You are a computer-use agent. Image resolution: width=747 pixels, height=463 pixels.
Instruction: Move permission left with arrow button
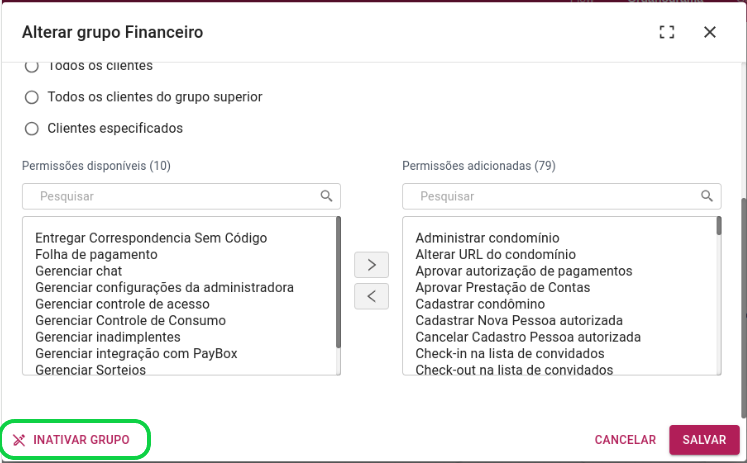tap(372, 296)
